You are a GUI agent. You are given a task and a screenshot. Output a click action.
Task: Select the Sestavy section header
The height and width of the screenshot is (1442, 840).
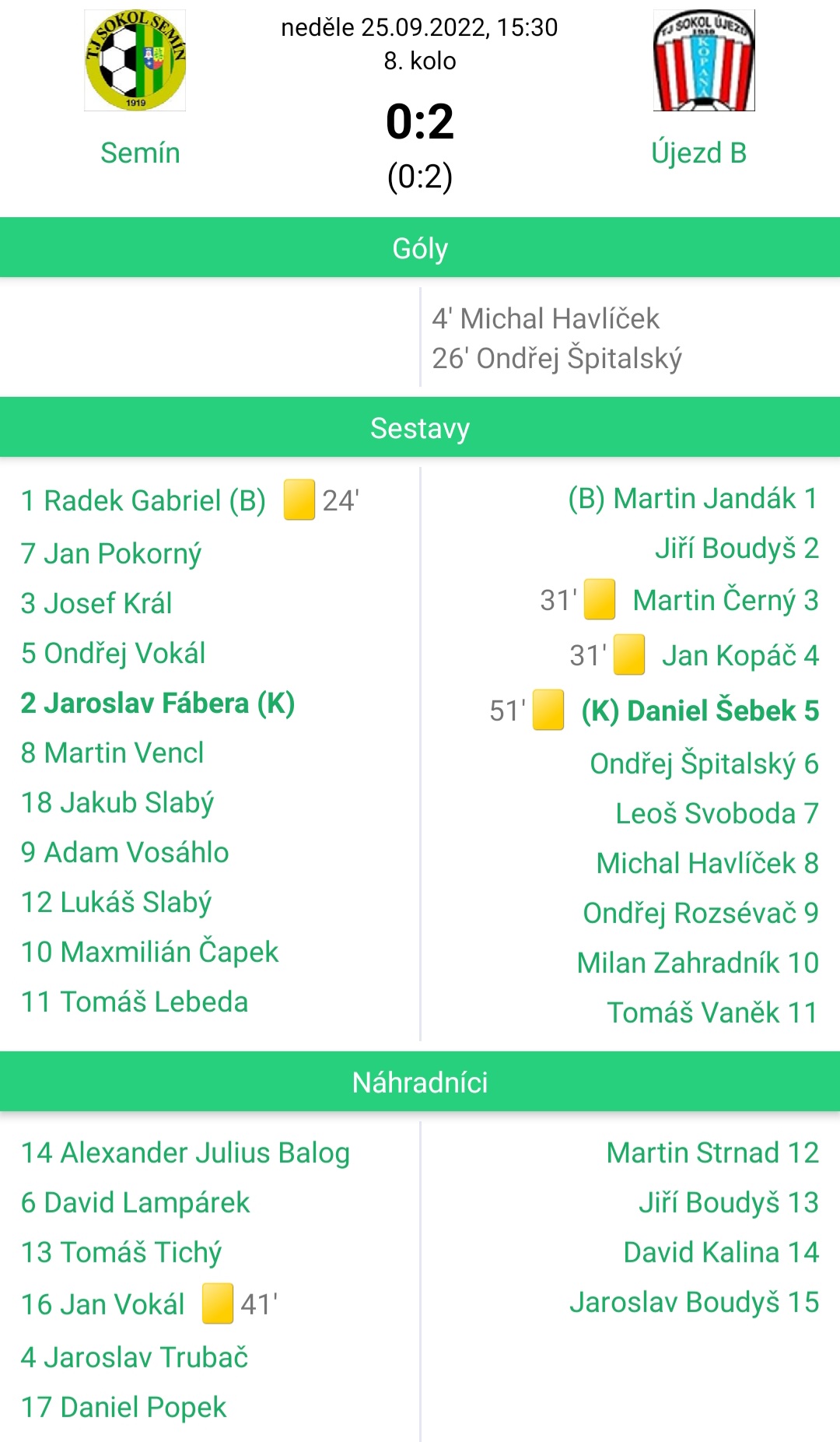coord(420,427)
